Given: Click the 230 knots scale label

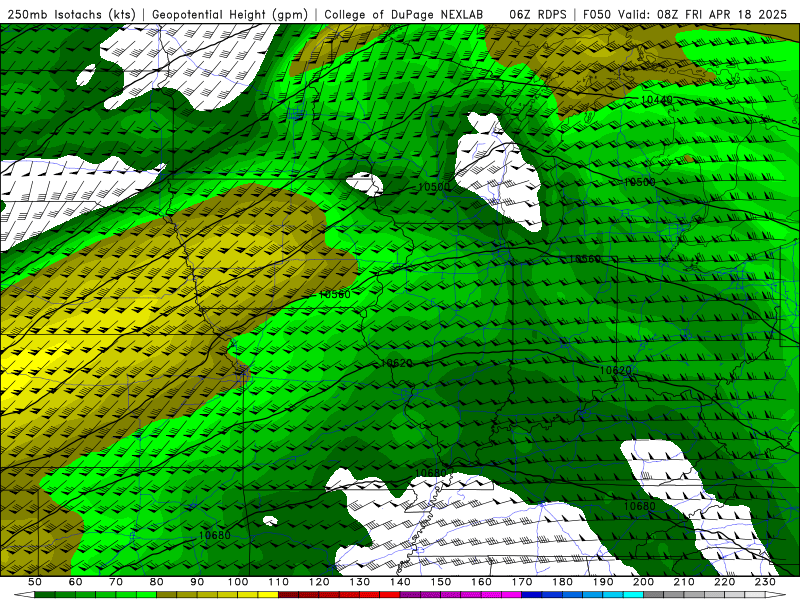Looking at the screenshot, I should pos(765,582).
